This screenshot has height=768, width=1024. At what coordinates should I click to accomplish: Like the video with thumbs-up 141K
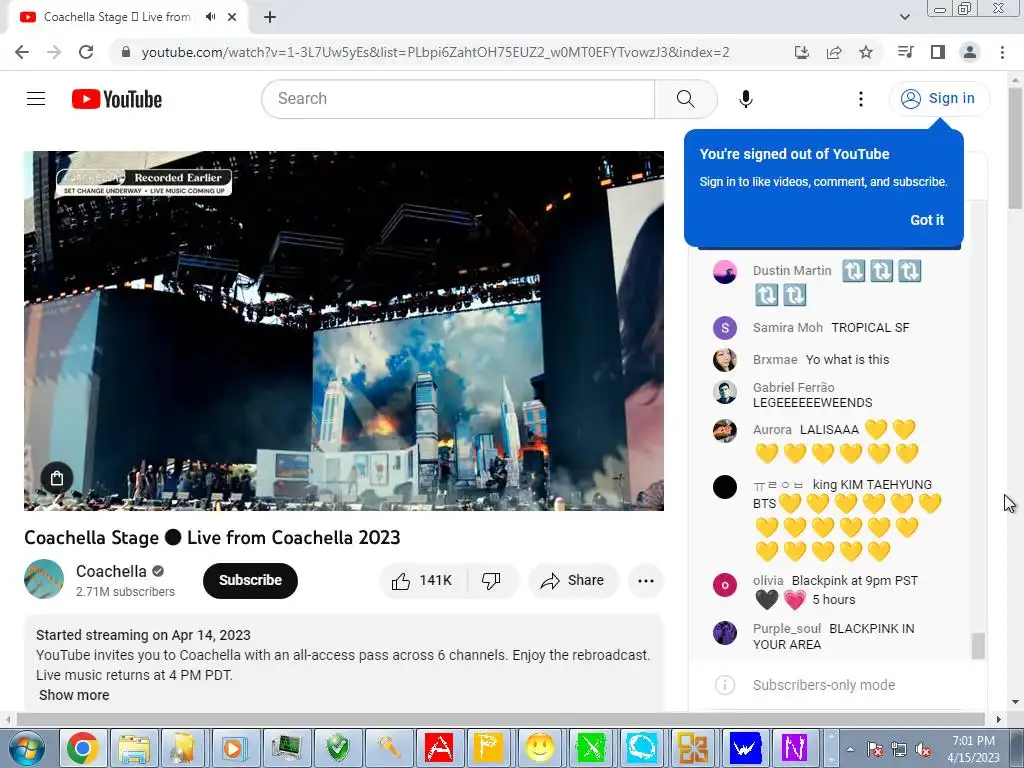423,581
